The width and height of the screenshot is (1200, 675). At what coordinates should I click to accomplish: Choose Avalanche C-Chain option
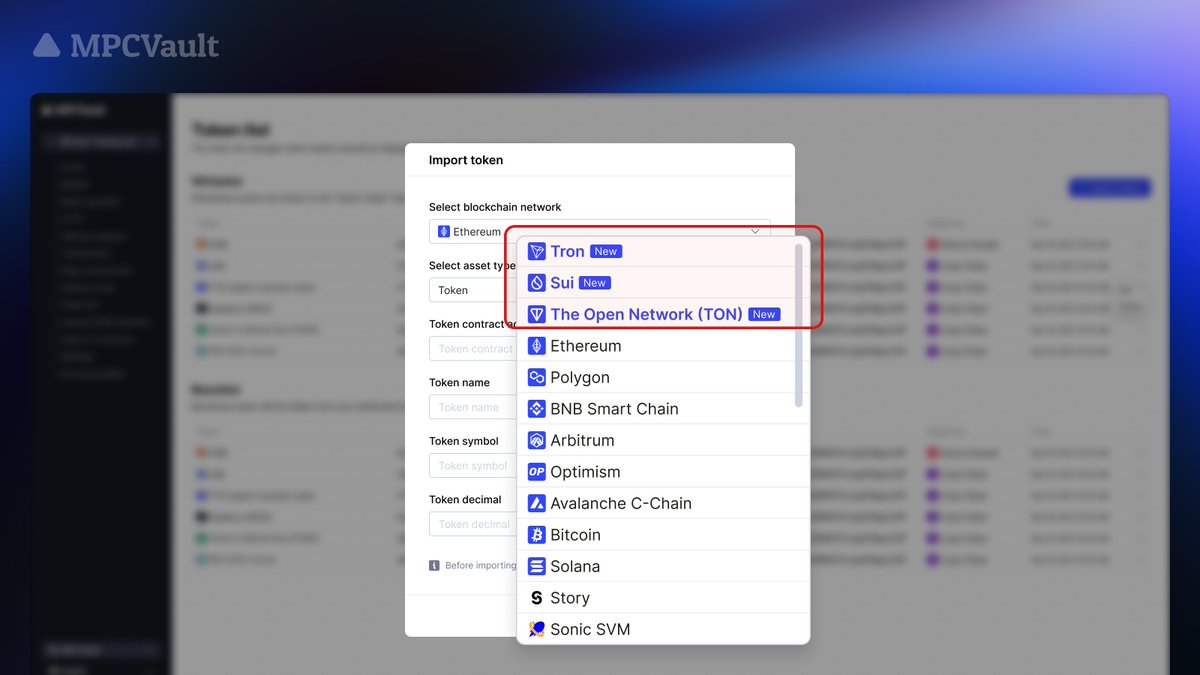point(663,503)
